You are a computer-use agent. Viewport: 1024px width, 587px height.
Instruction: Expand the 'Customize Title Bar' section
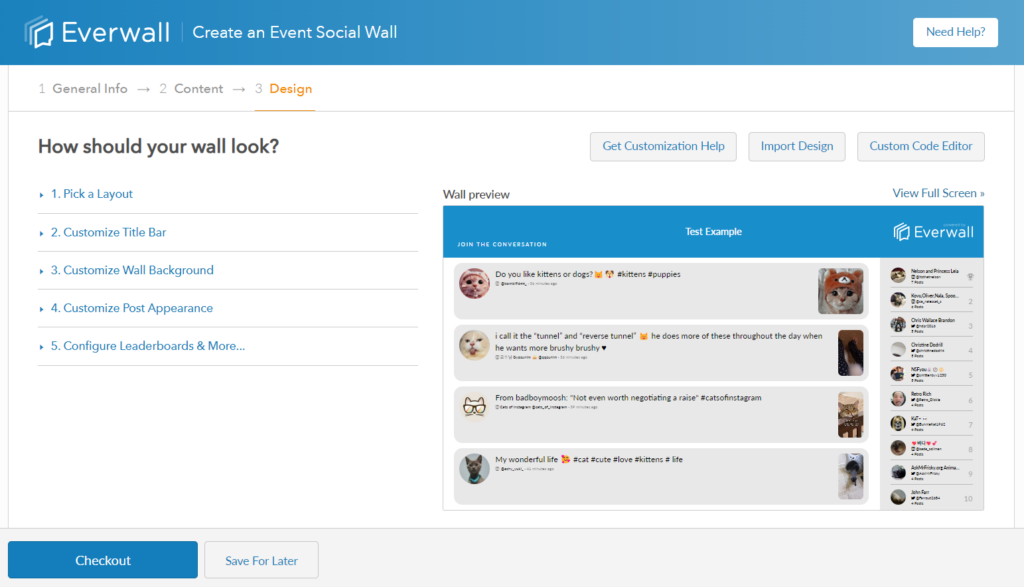click(x=107, y=232)
